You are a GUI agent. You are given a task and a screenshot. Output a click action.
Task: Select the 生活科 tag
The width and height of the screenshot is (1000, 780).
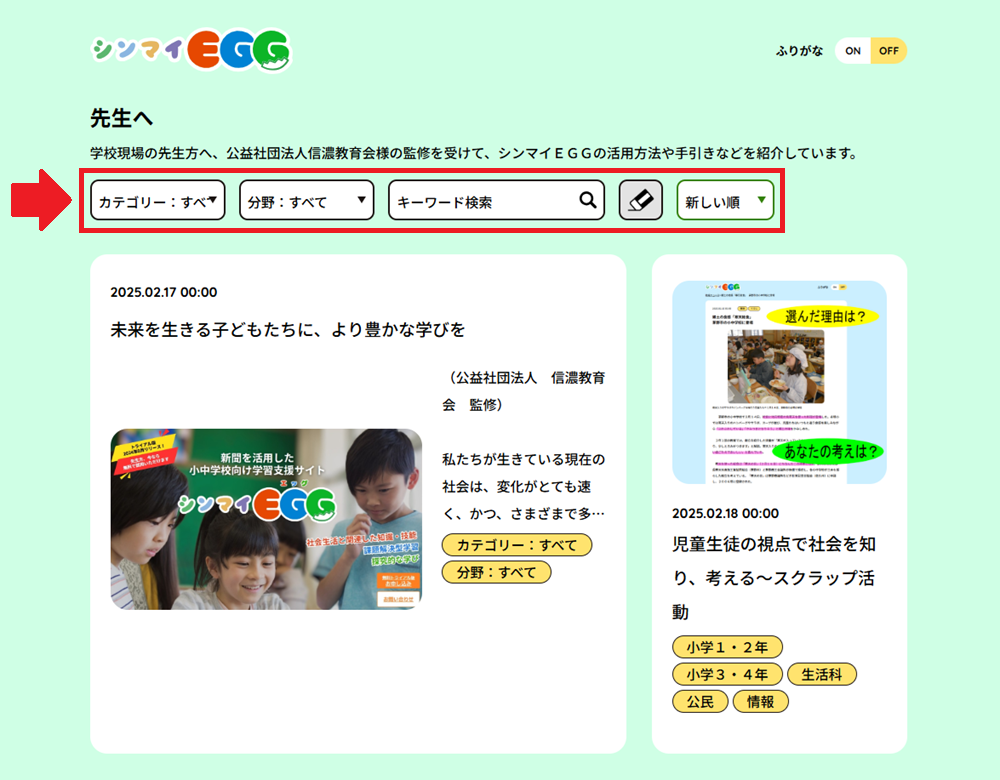821,674
